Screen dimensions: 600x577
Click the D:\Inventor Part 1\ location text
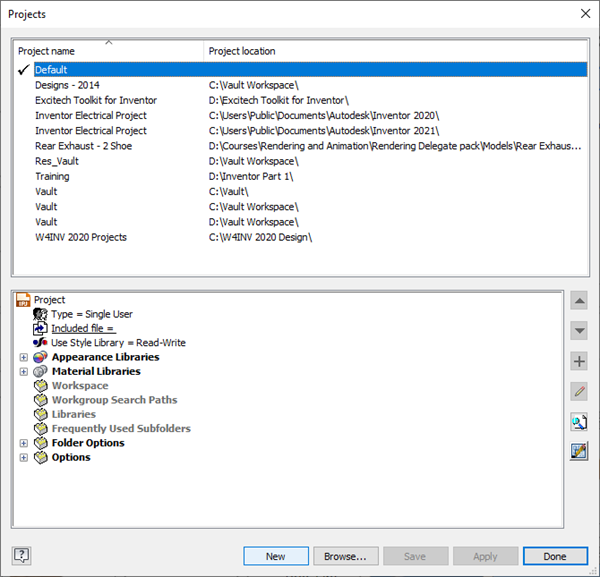[251, 176]
